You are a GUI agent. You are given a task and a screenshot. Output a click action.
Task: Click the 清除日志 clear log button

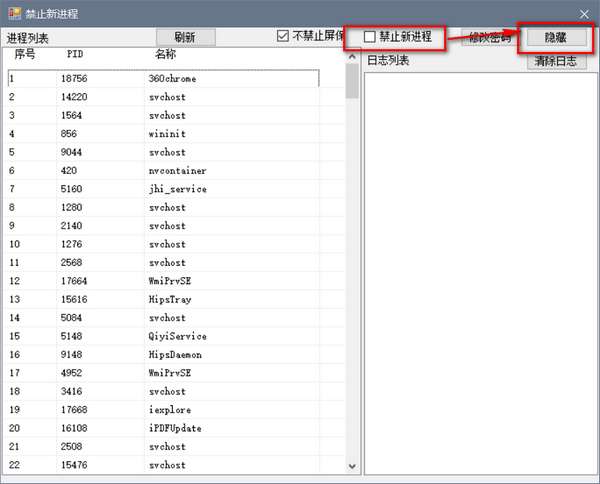pos(557,61)
